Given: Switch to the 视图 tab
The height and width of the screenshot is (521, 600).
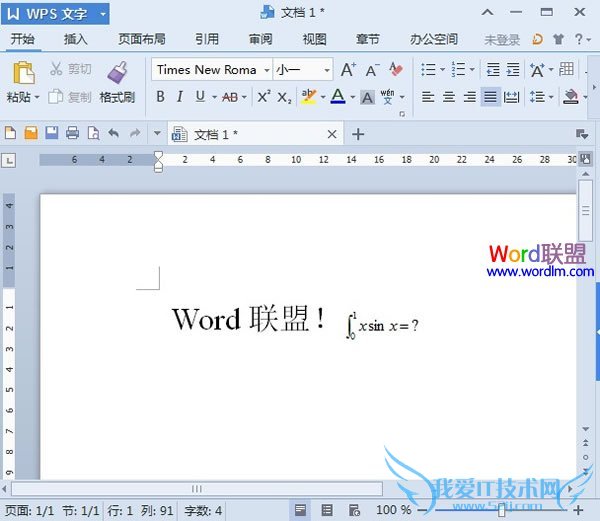Looking at the screenshot, I should (x=314, y=39).
